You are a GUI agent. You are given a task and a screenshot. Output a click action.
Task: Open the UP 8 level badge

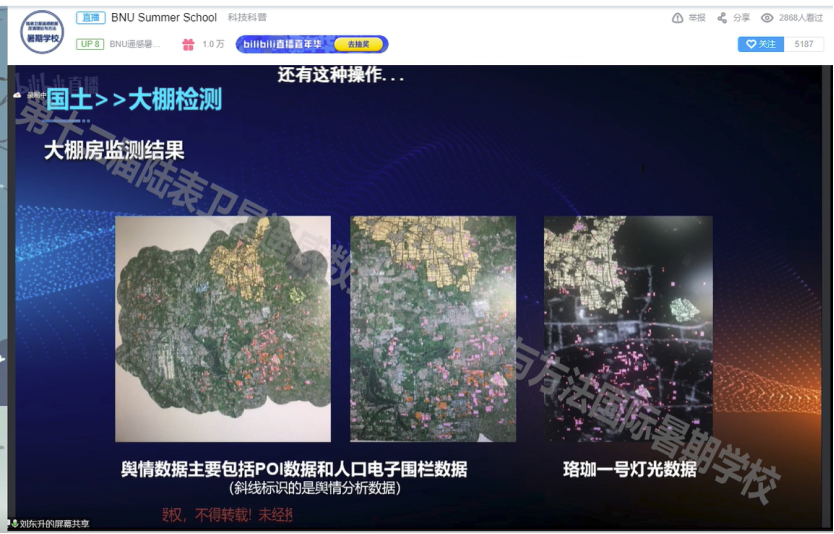point(90,44)
